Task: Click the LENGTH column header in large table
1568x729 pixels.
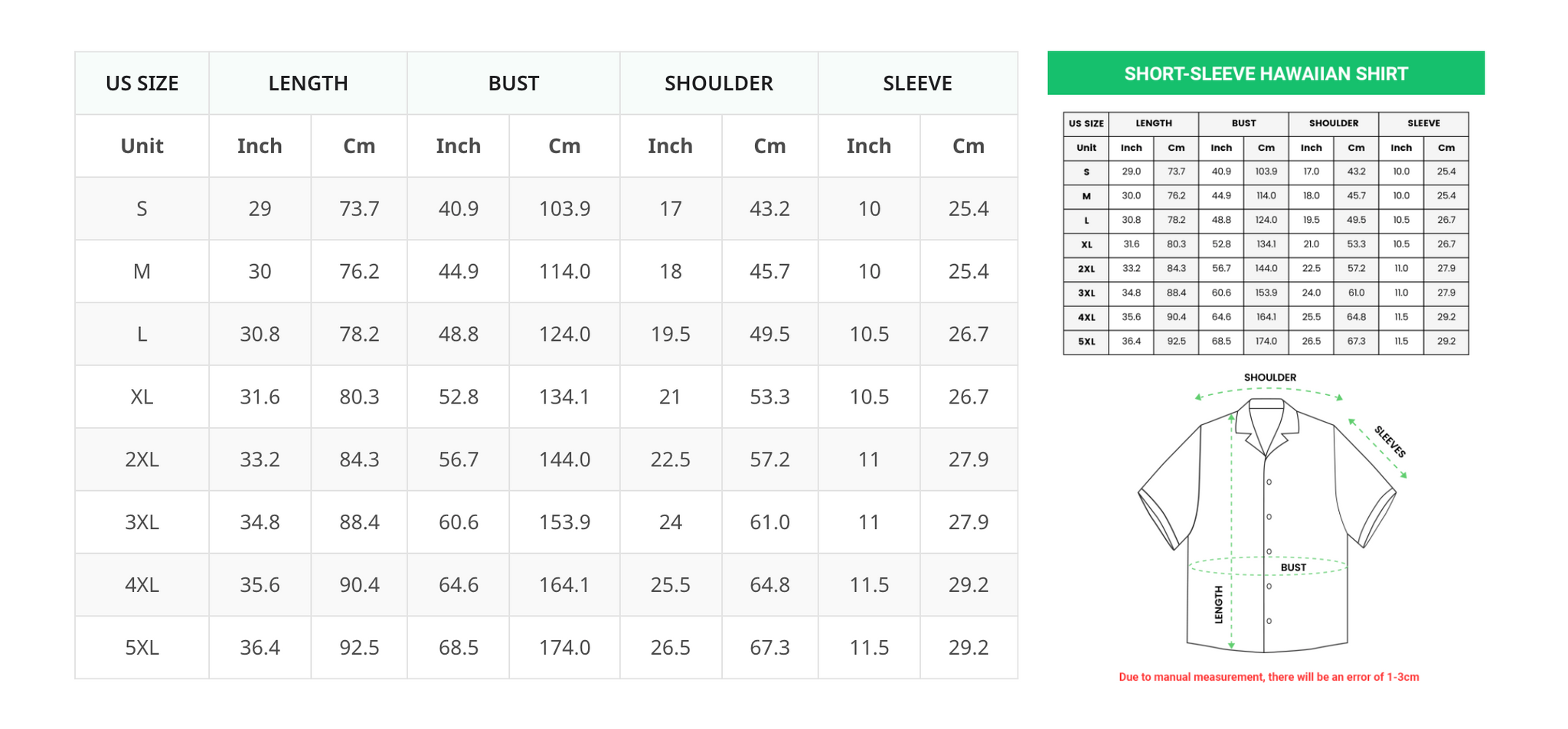Action: (308, 83)
